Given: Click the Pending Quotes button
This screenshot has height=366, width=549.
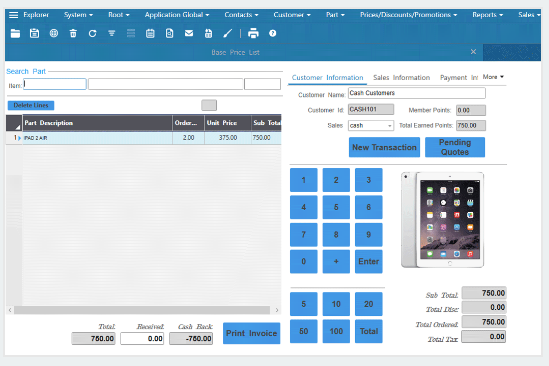Looking at the screenshot, I should tap(455, 147).
